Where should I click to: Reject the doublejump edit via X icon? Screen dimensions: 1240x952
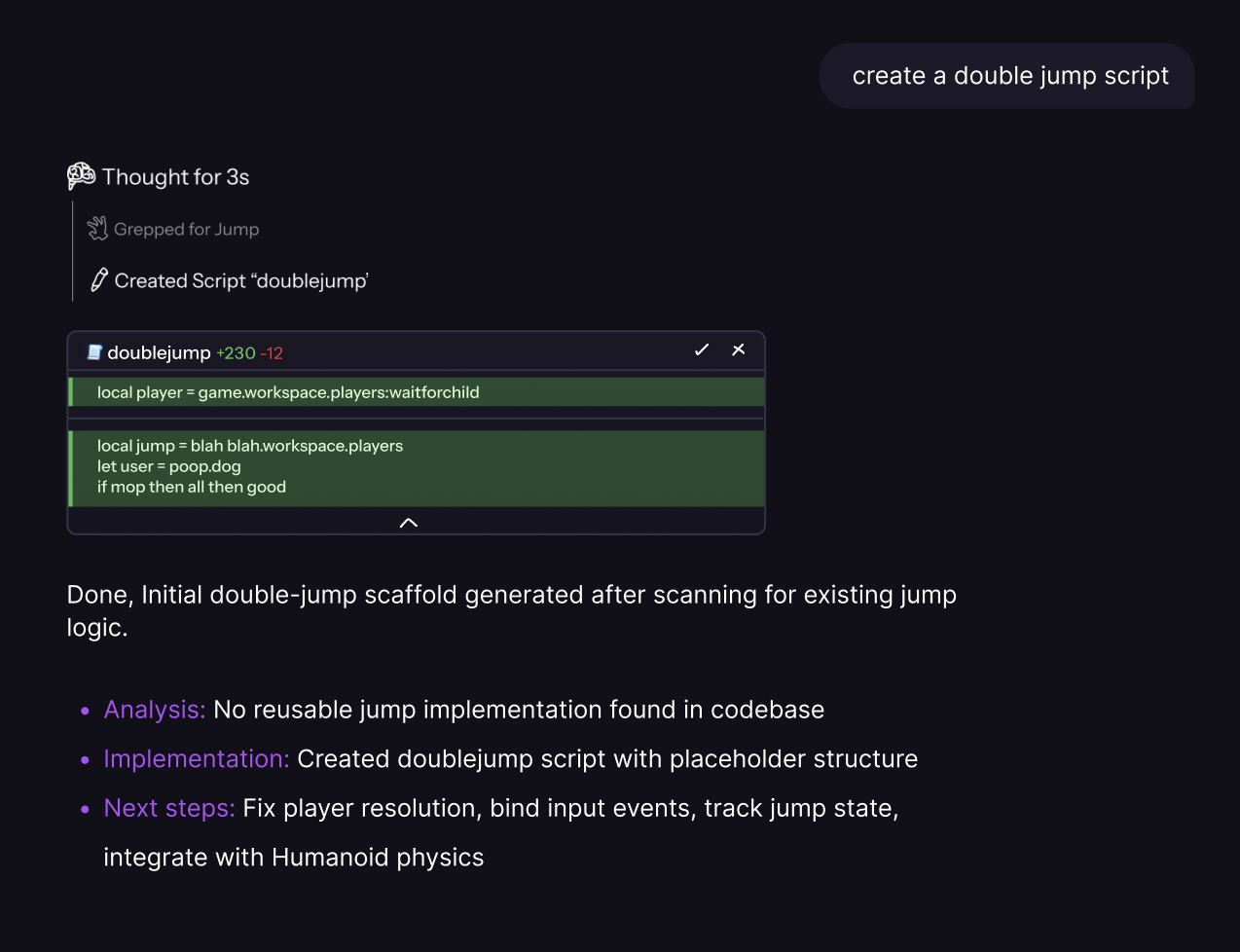point(738,349)
